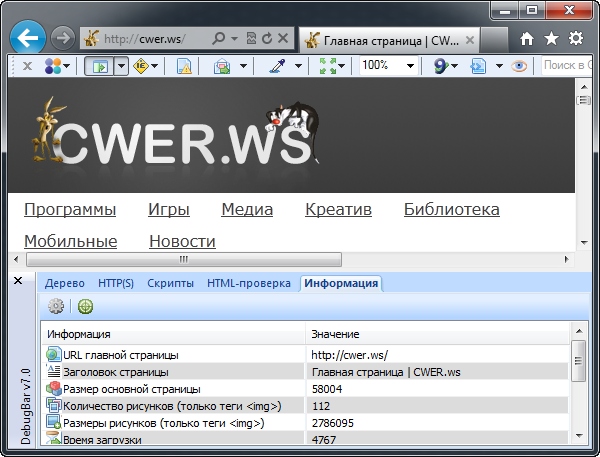Close the DebugBar panel with X

pyautogui.click(x=17, y=282)
